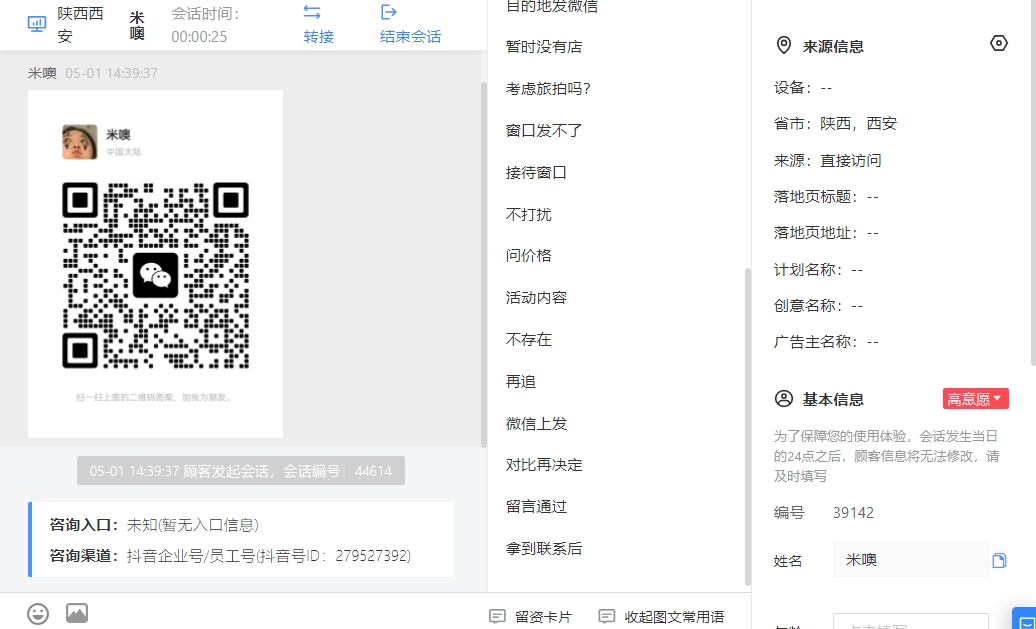Choose quick phrase 微信上发

pyautogui.click(x=536, y=424)
